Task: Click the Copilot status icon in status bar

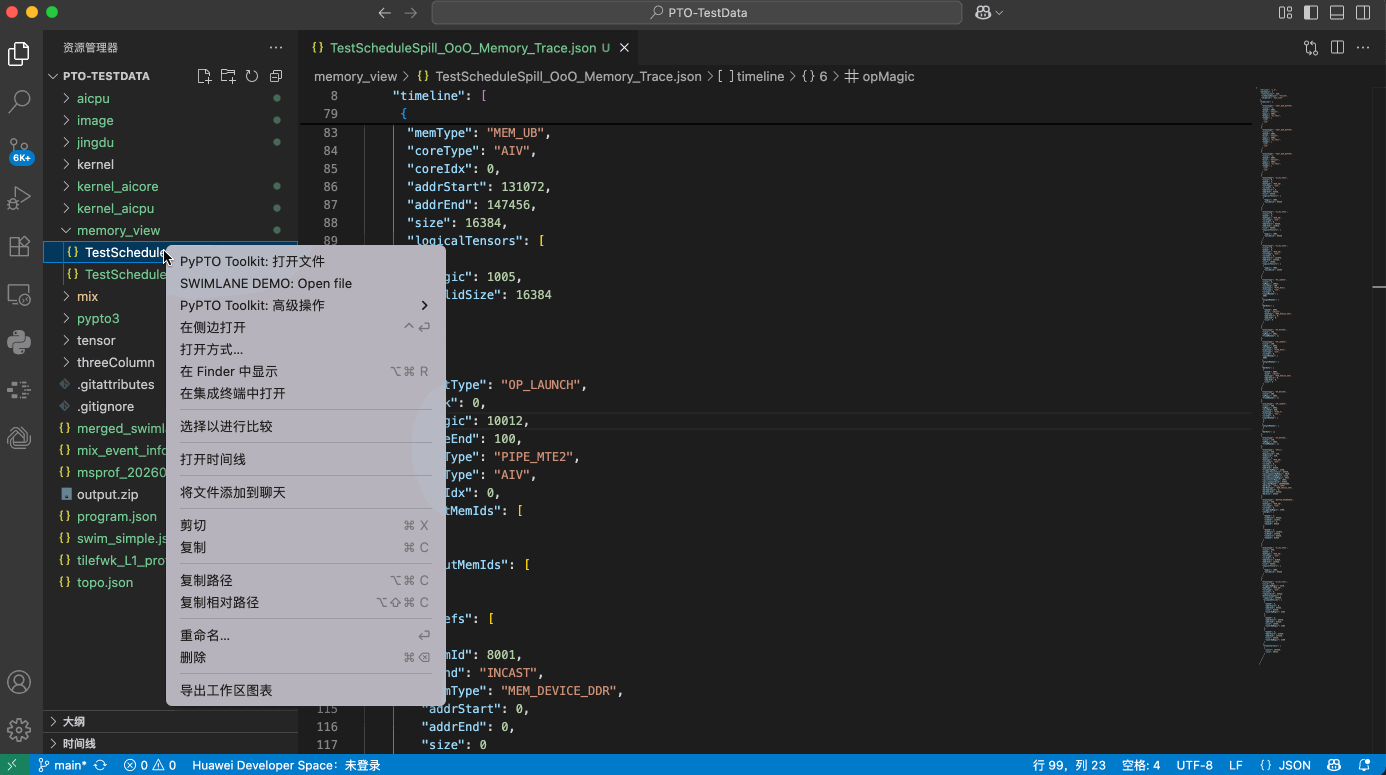Action: pos(1333,765)
